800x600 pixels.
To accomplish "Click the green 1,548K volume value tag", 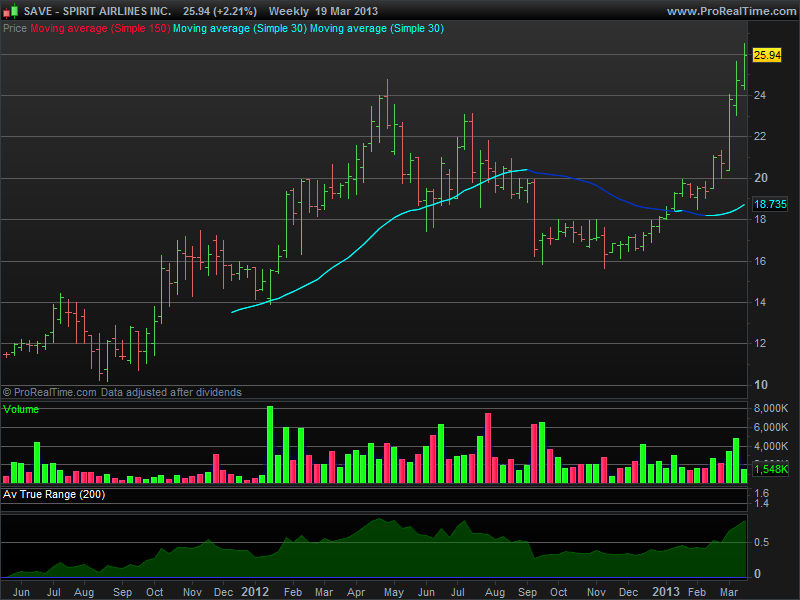I will [770, 469].
